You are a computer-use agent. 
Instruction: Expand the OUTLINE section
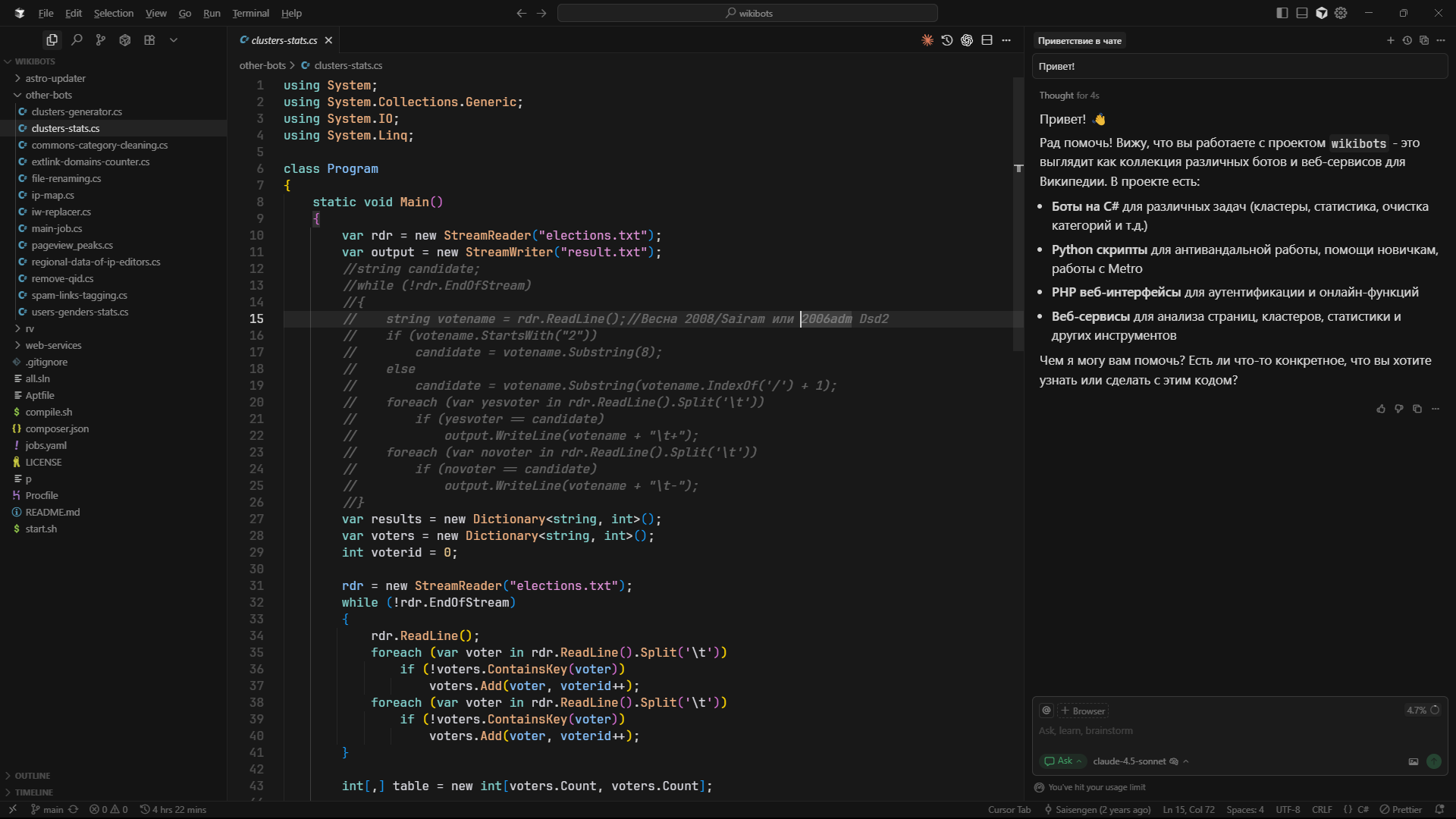click(x=32, y=775)
